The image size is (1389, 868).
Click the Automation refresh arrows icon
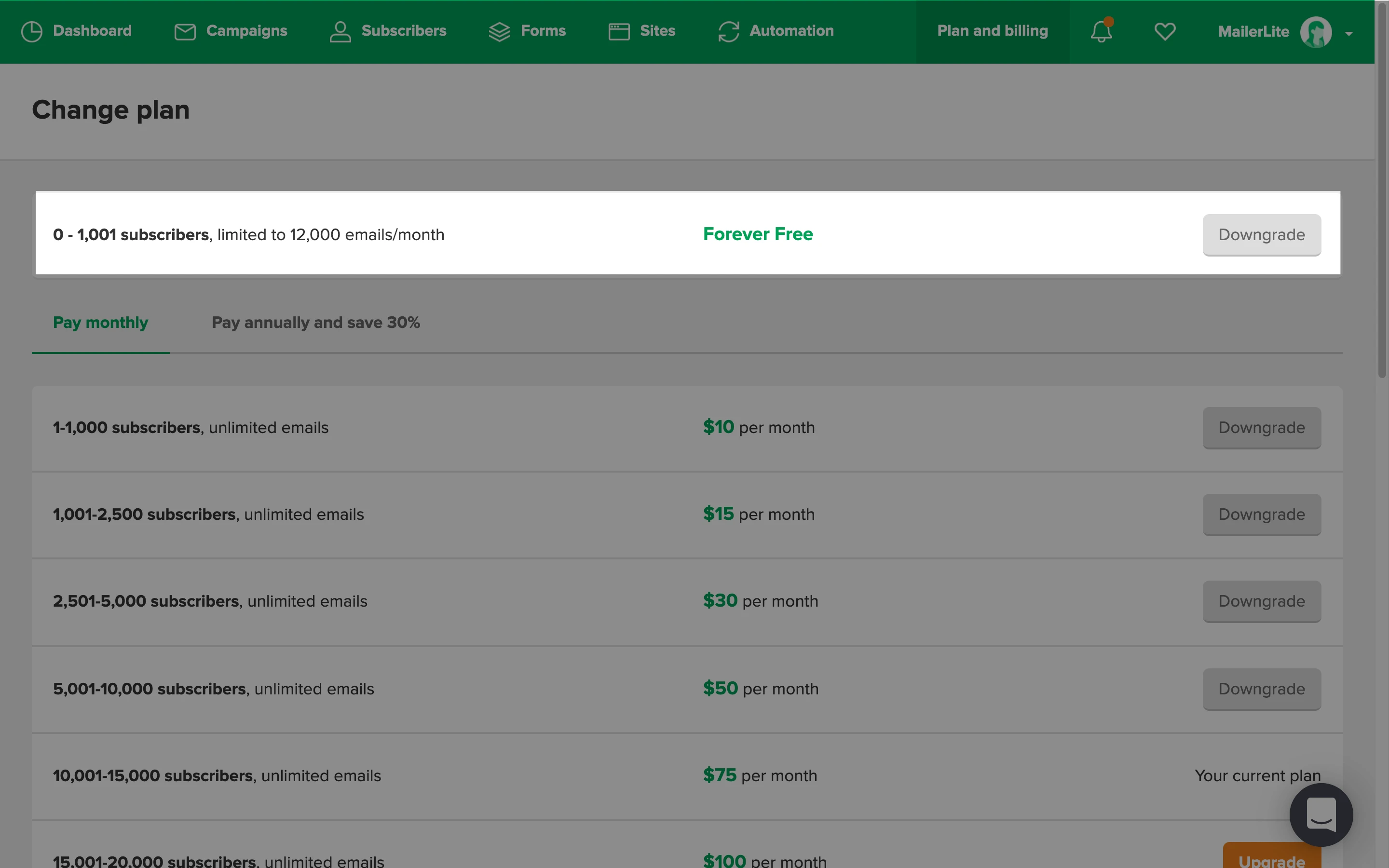(728, 31)
